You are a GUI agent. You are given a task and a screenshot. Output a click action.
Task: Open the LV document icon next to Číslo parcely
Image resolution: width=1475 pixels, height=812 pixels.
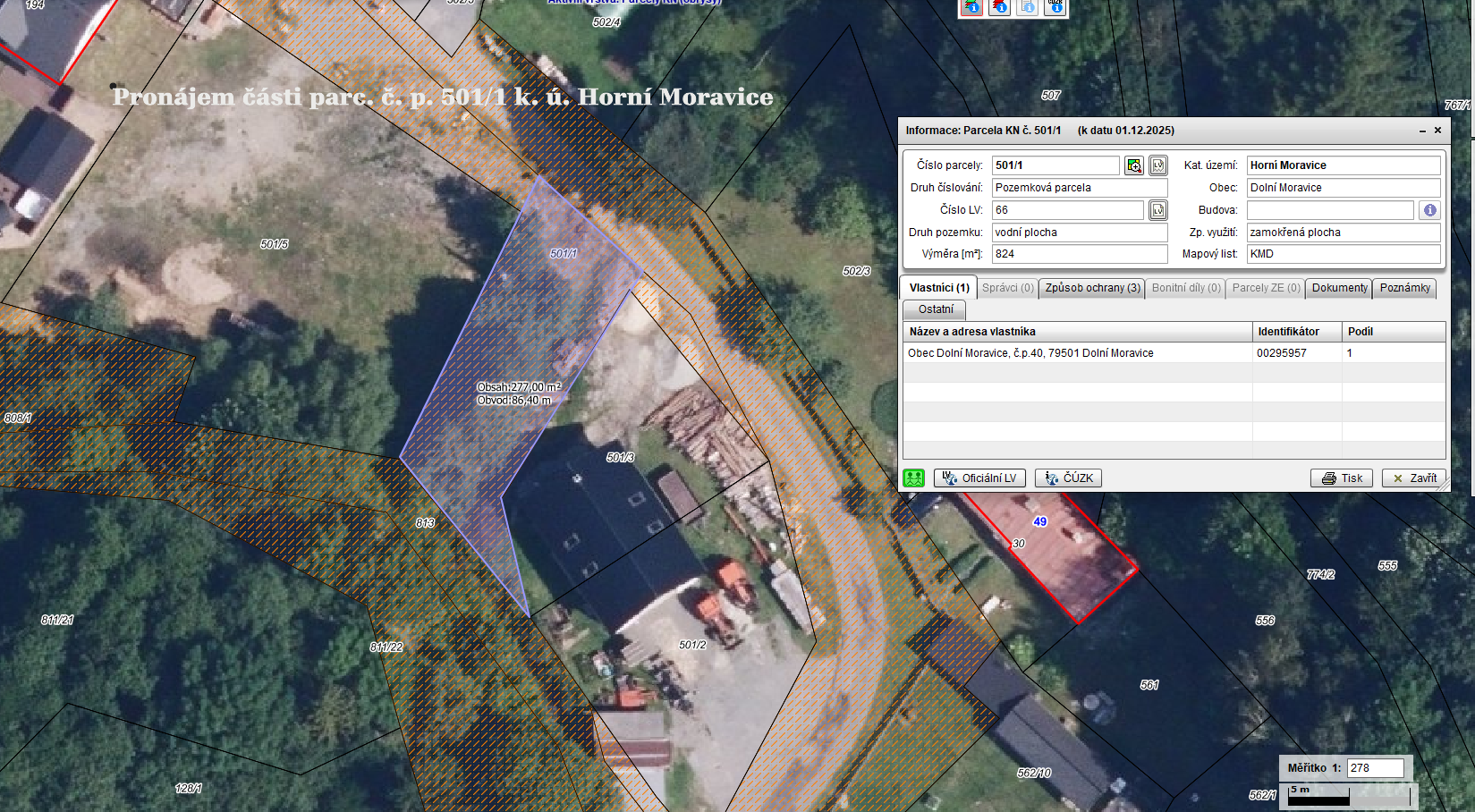[1158, 165]
